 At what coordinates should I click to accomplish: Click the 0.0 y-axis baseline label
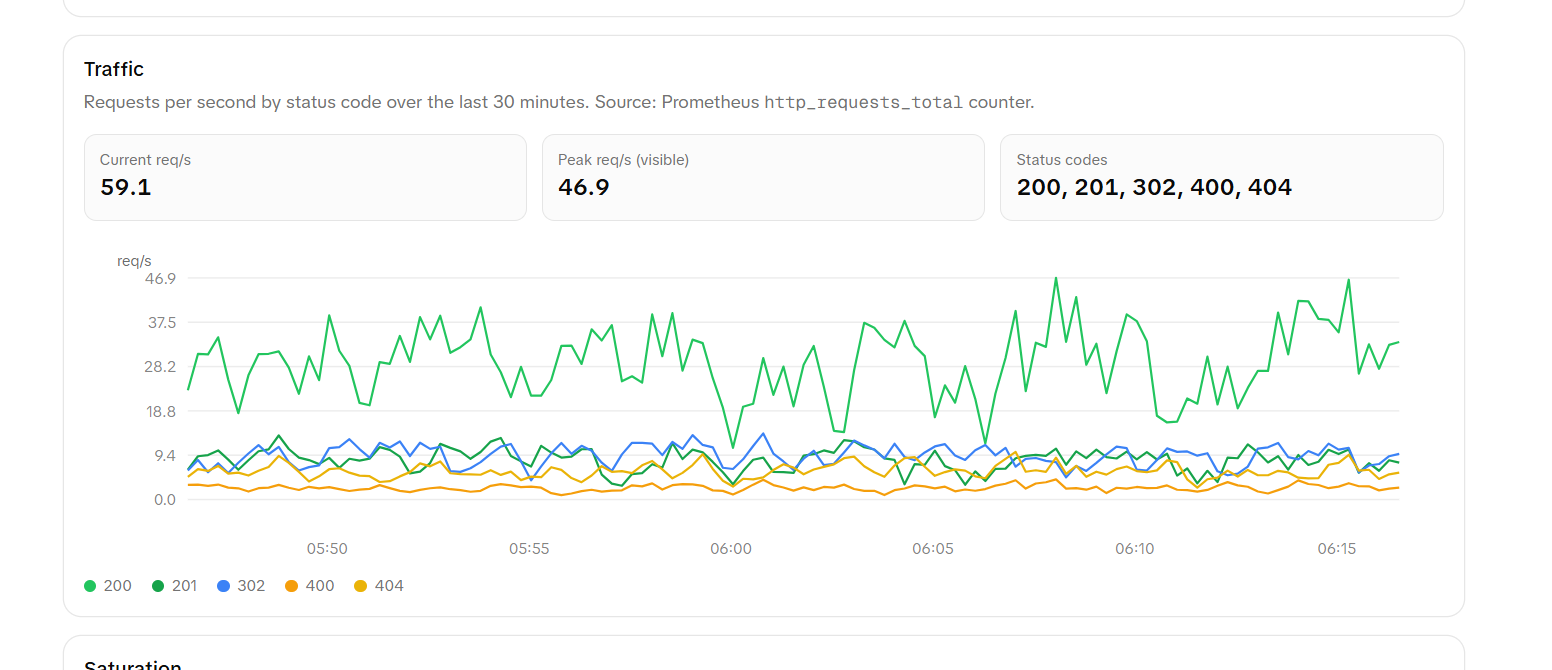pos(164,500)
